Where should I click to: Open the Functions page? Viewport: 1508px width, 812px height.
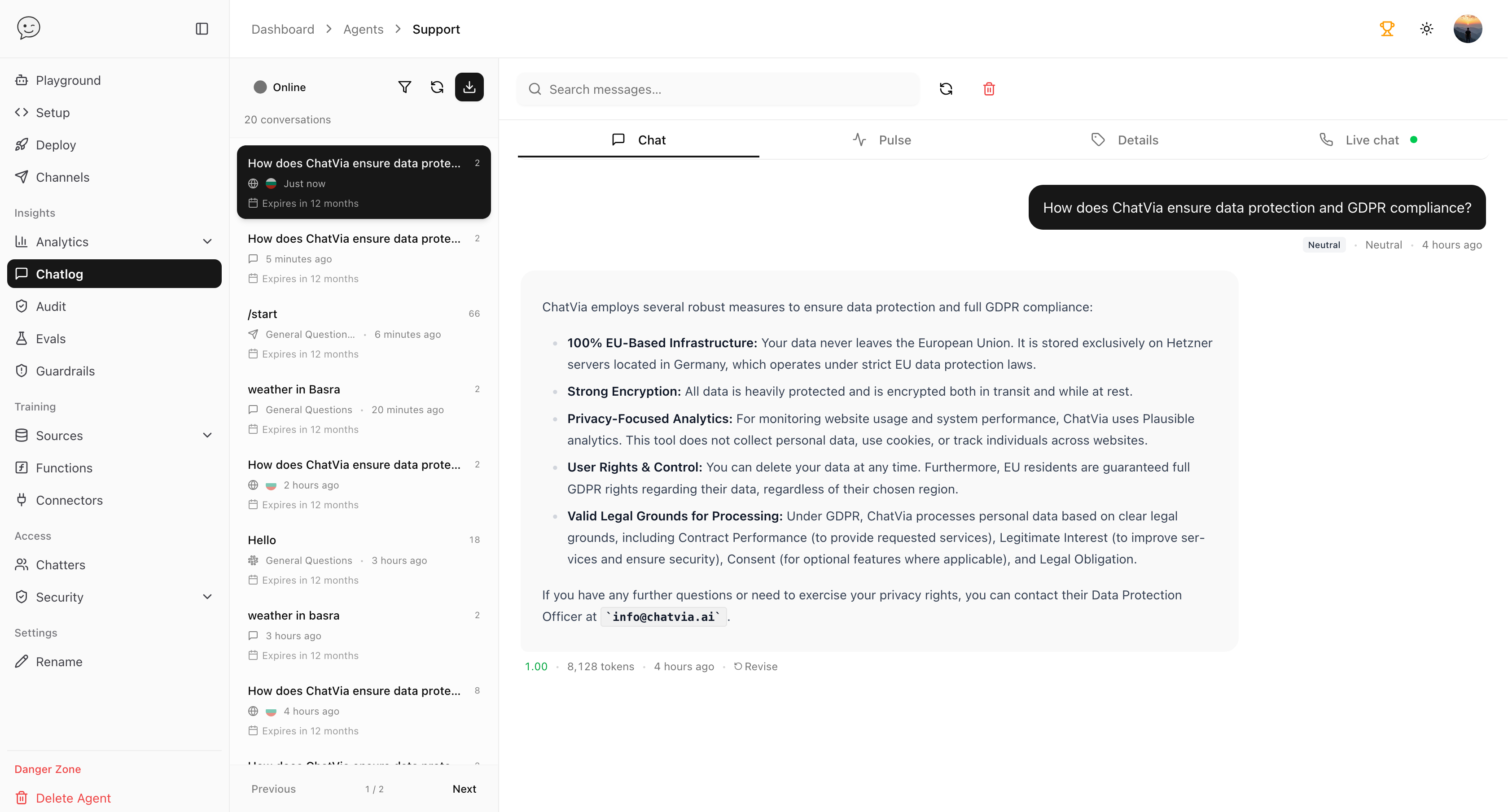point(114,467)
